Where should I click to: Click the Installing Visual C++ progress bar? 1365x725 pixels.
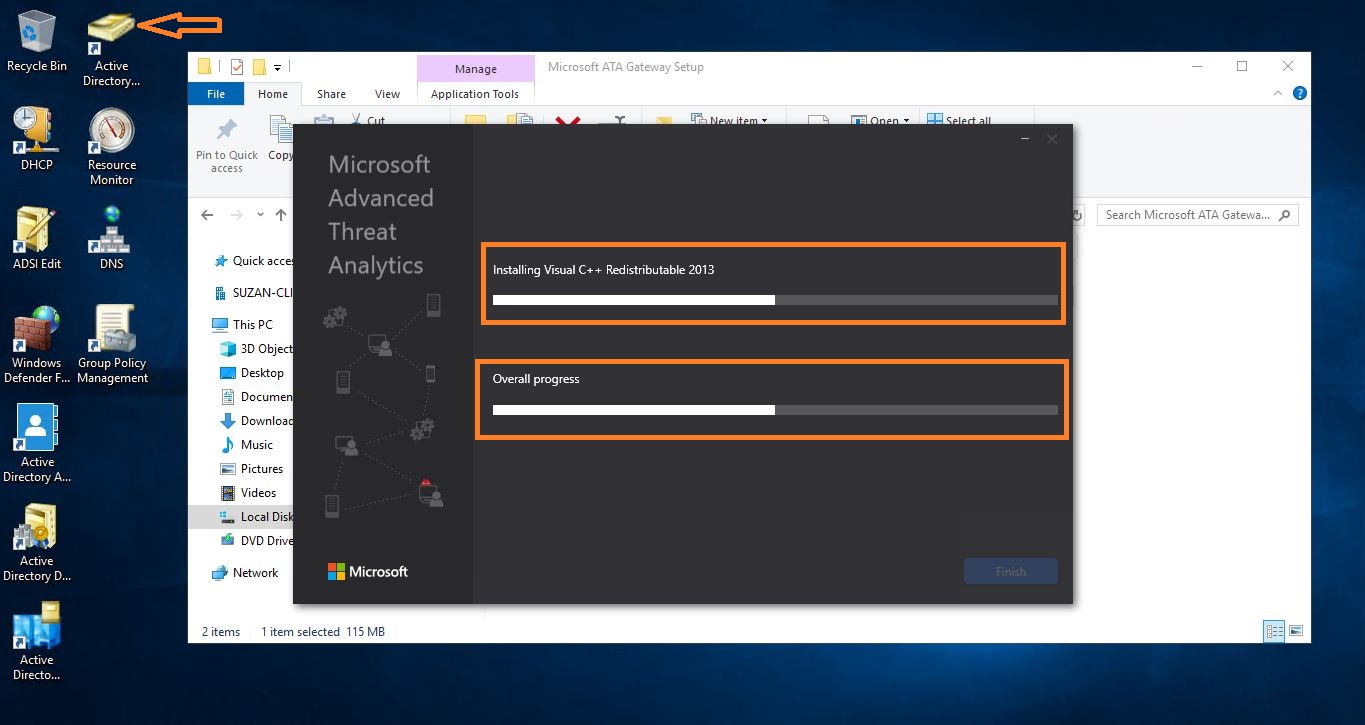click(x=775, y=300)
